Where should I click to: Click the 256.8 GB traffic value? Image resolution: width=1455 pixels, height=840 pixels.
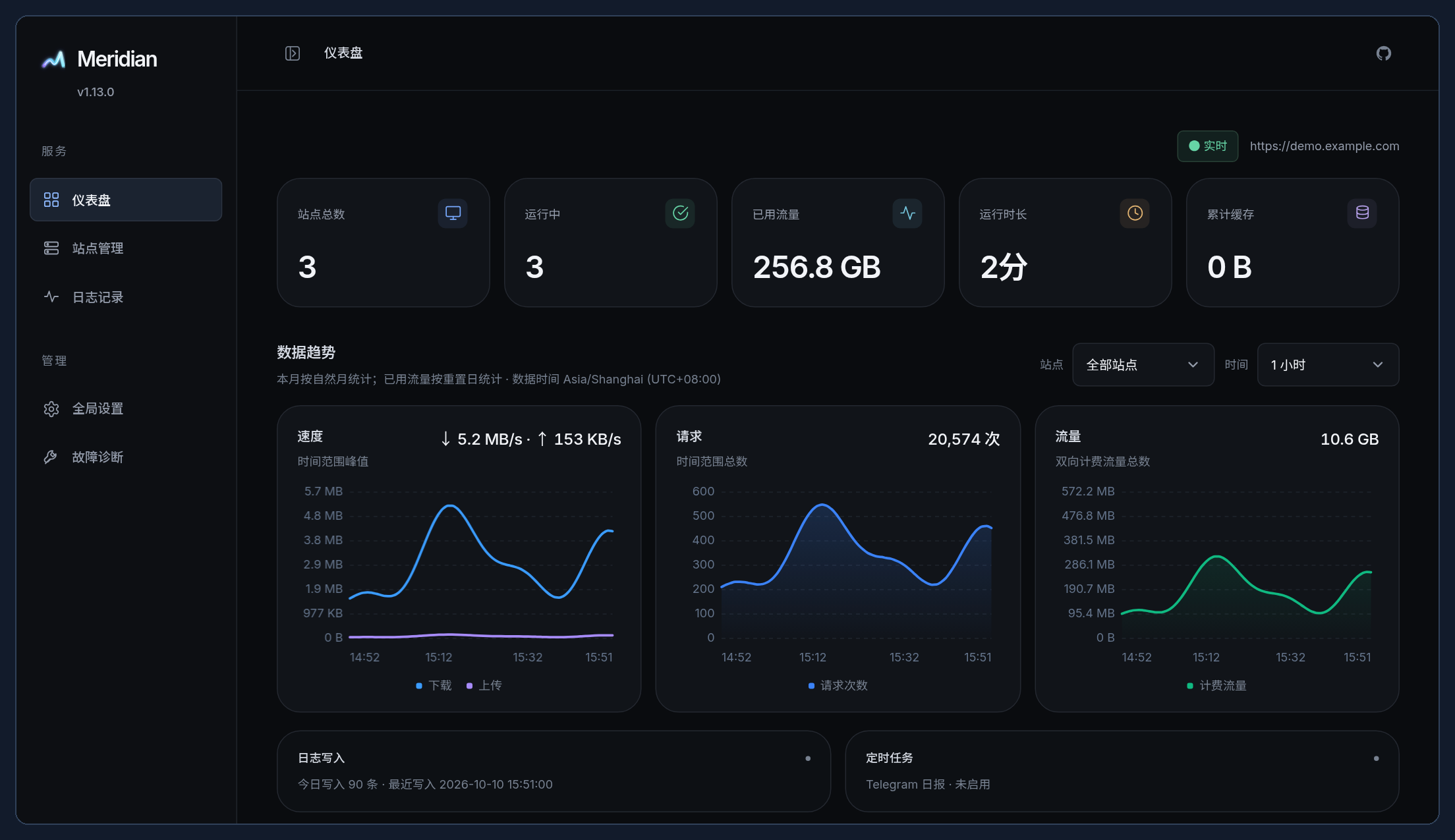click(816, 267)
